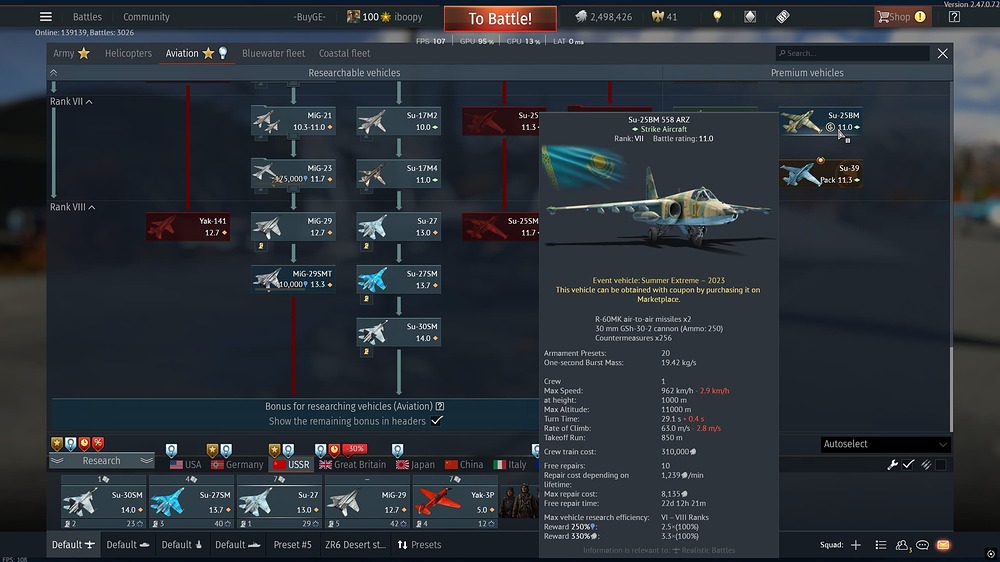
Task: Click the -30% discount tag above Great Britain
Action: coord(355,449)
